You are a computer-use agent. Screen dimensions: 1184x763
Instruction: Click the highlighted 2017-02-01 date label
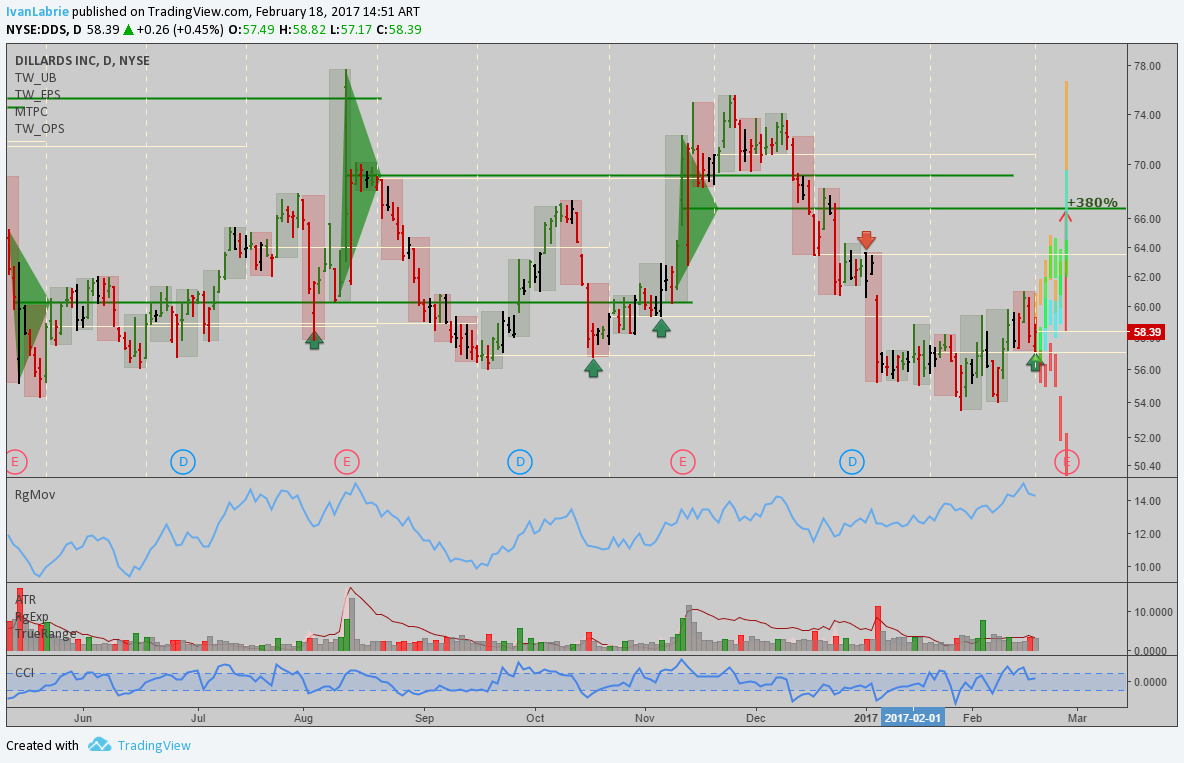tap(912, 718)
